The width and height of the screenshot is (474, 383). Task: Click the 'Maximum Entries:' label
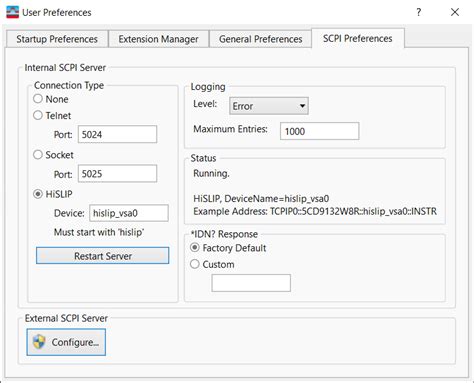[x=230, y=129]
